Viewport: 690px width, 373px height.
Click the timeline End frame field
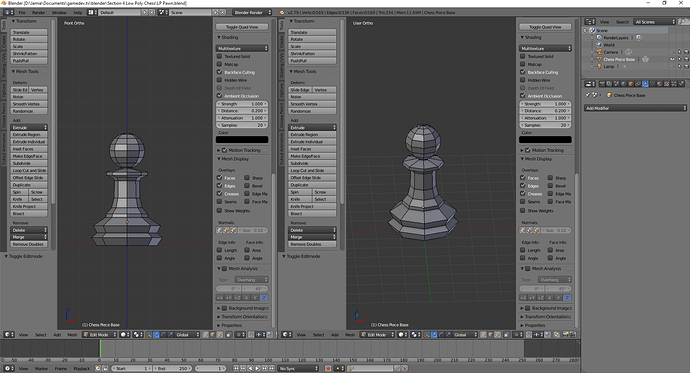172,368
